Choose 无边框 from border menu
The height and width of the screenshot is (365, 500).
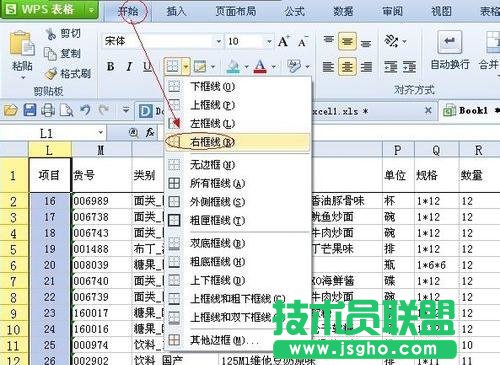pyautogui.click(x=238, y=165)
